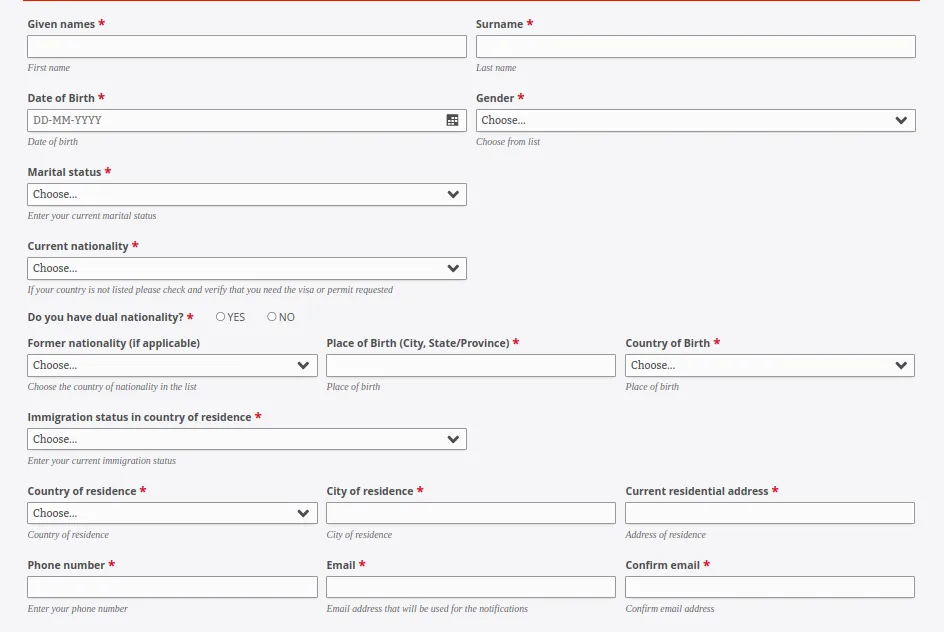Open the Immigration status dropdown
Screen dimensions: 944x632
coord(246,439)
